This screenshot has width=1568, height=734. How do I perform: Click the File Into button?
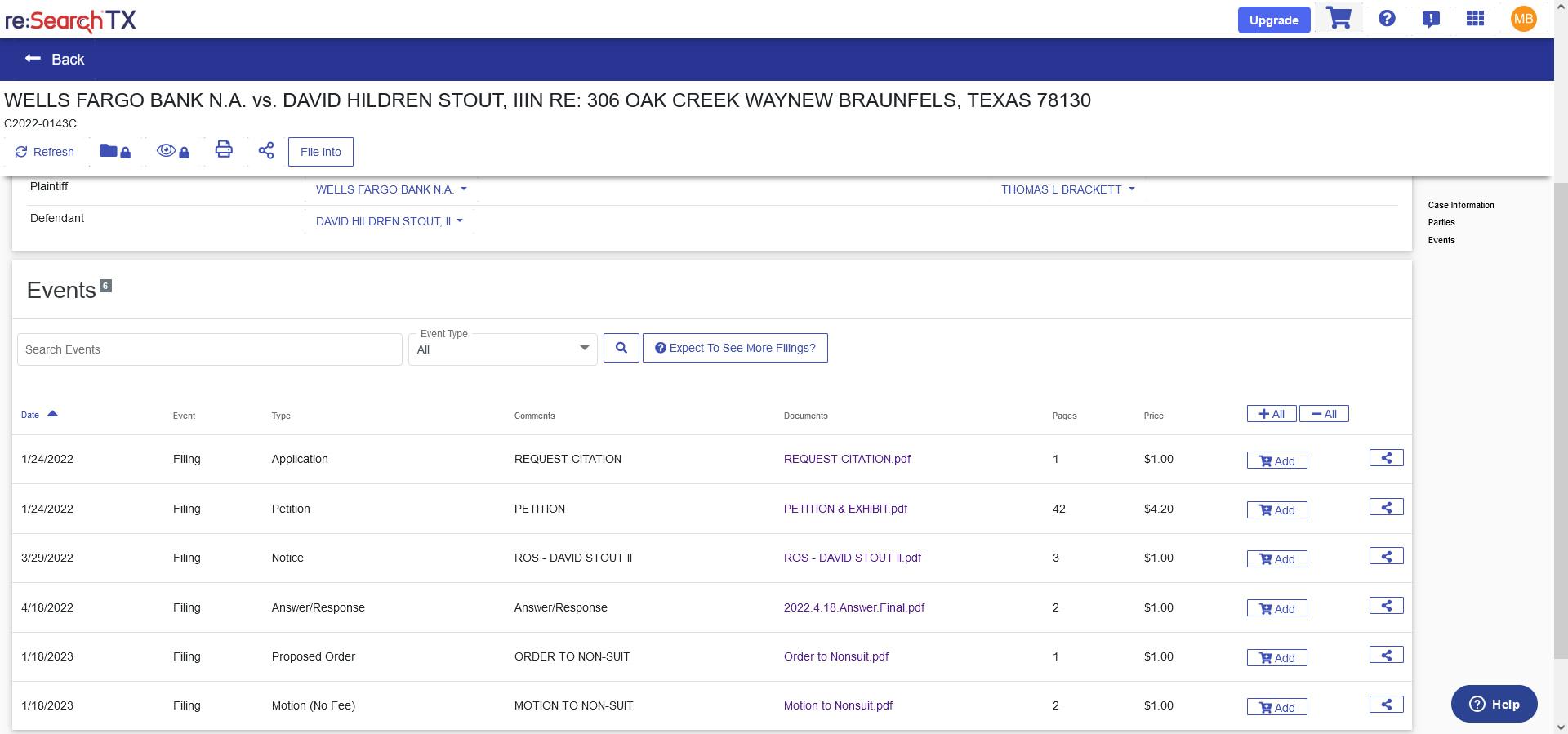pos(321,152)
